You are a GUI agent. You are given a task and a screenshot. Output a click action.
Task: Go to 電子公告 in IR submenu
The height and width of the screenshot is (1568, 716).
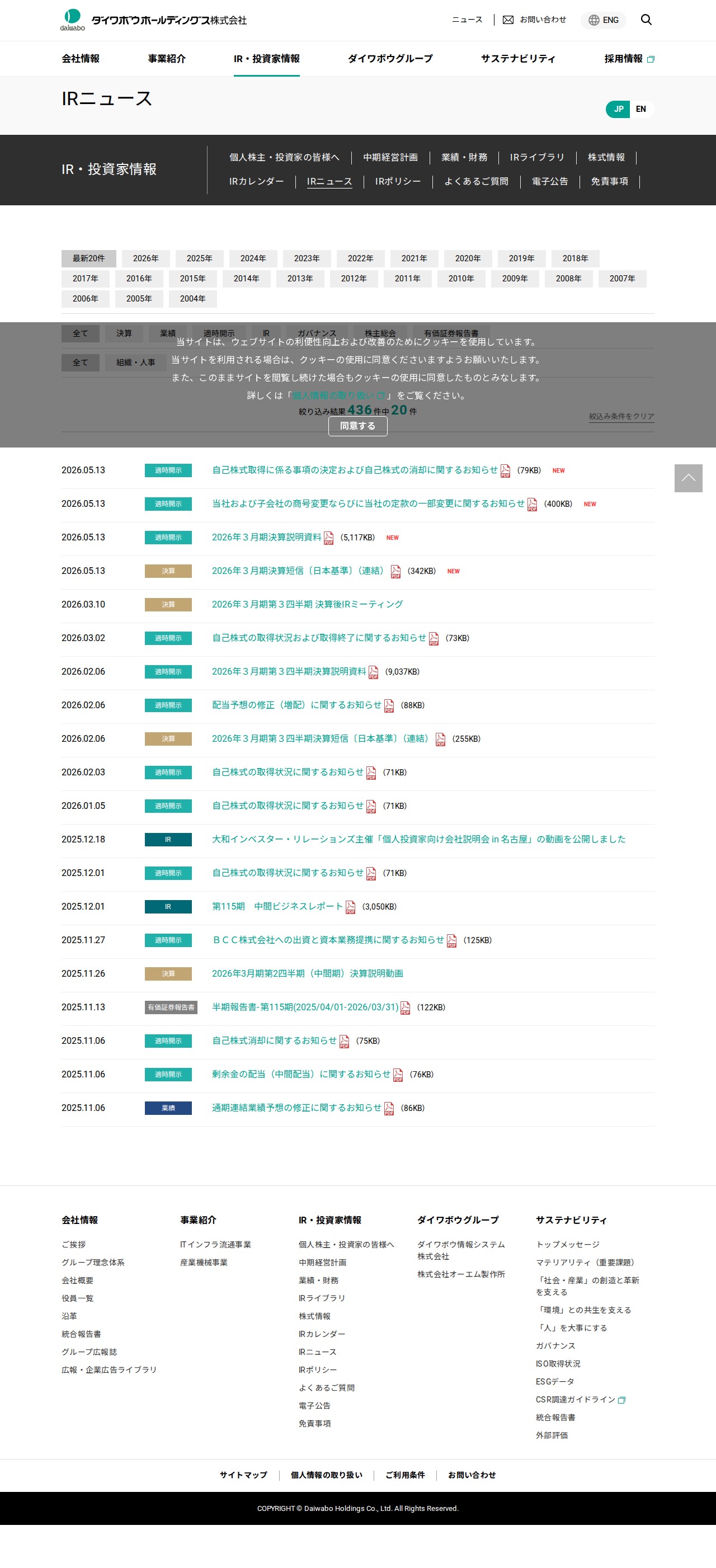point(550,181)
